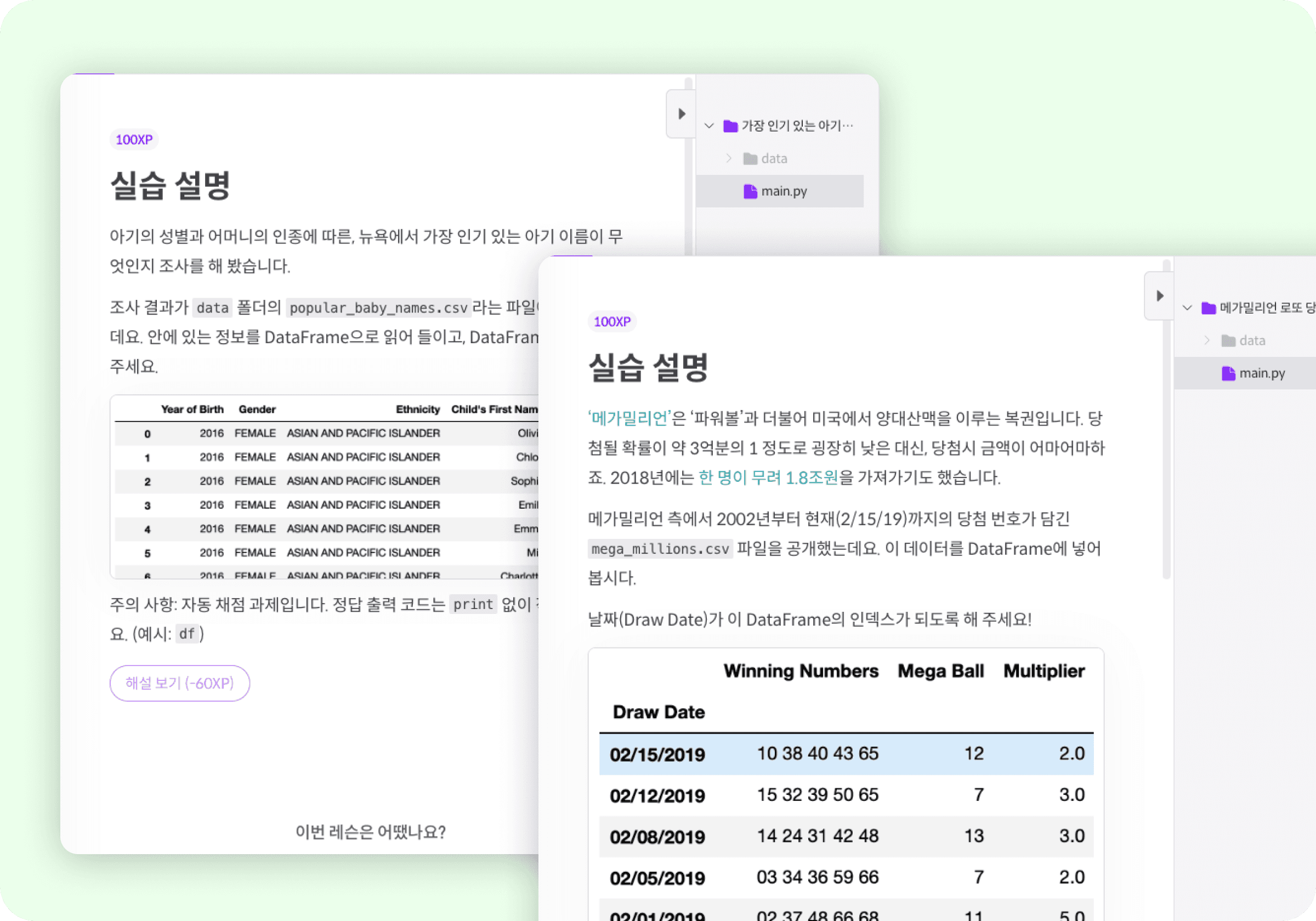Collapse the baby names project folder chevron
This screenshot has width=1316, height=921.
(709, 126)
